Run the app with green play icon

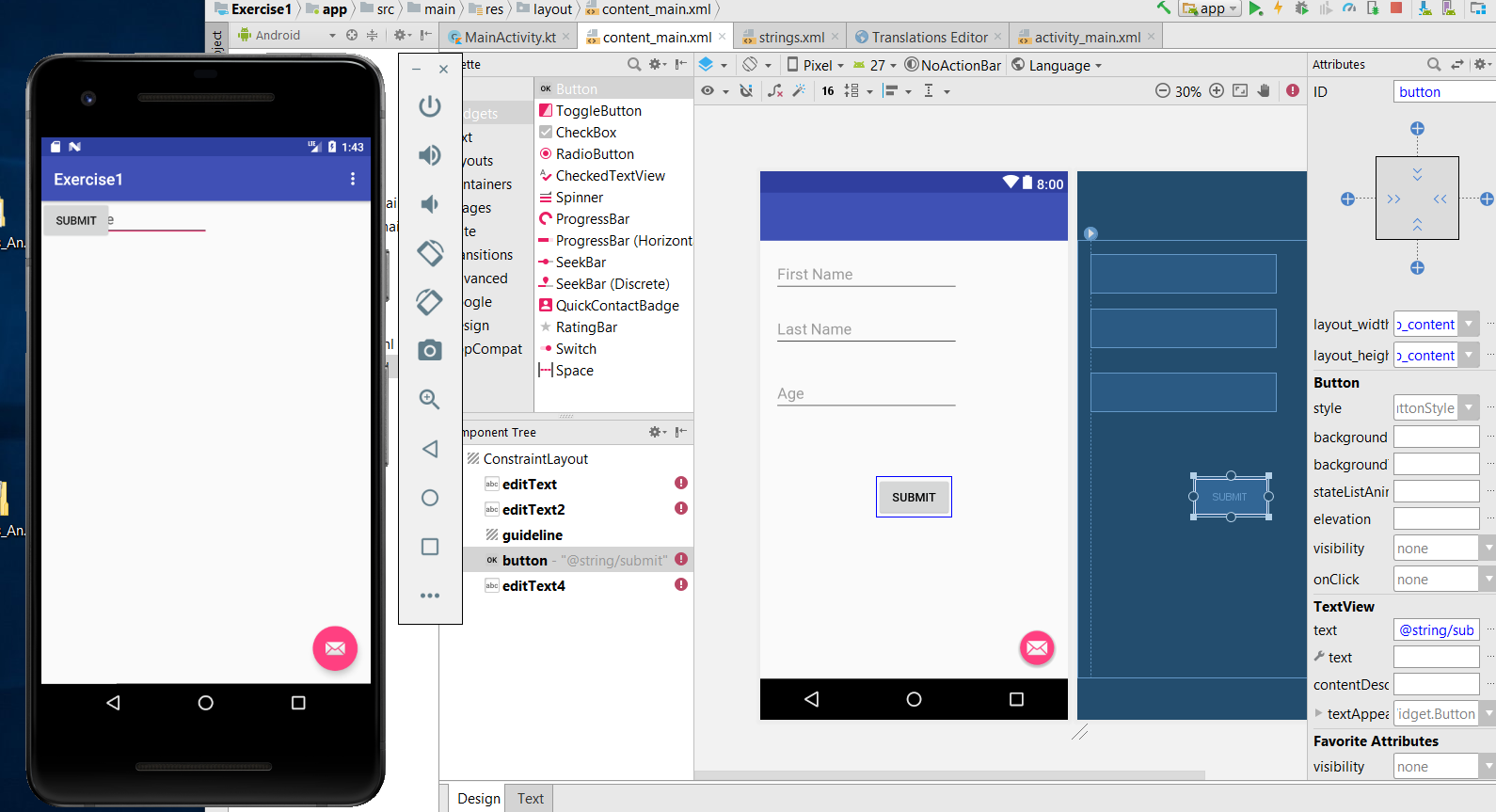(1255, 8)
